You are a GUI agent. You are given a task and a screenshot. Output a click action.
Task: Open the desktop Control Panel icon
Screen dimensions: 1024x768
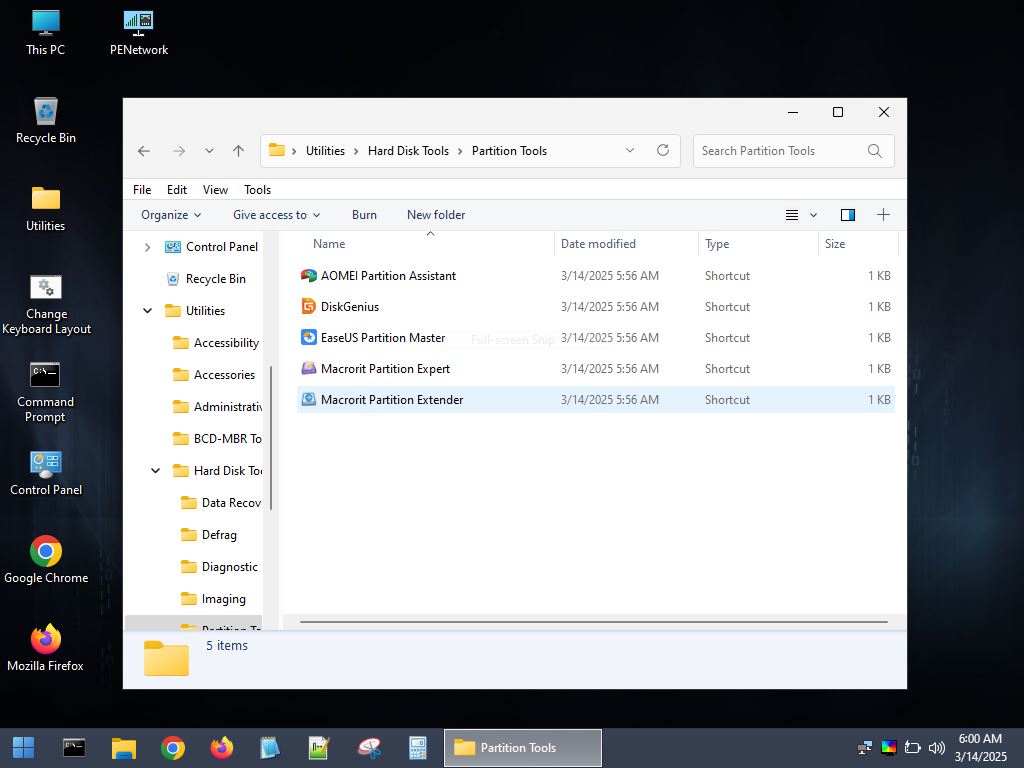click(x=46, y=473)
